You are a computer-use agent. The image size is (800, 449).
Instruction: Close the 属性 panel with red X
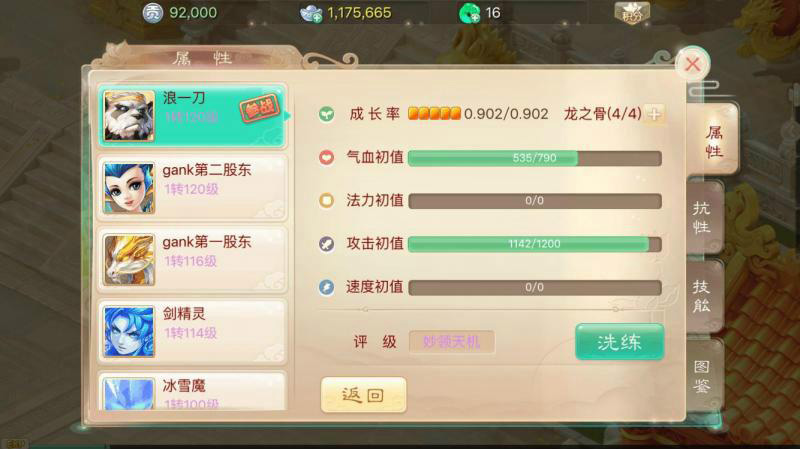click(692, 64)
